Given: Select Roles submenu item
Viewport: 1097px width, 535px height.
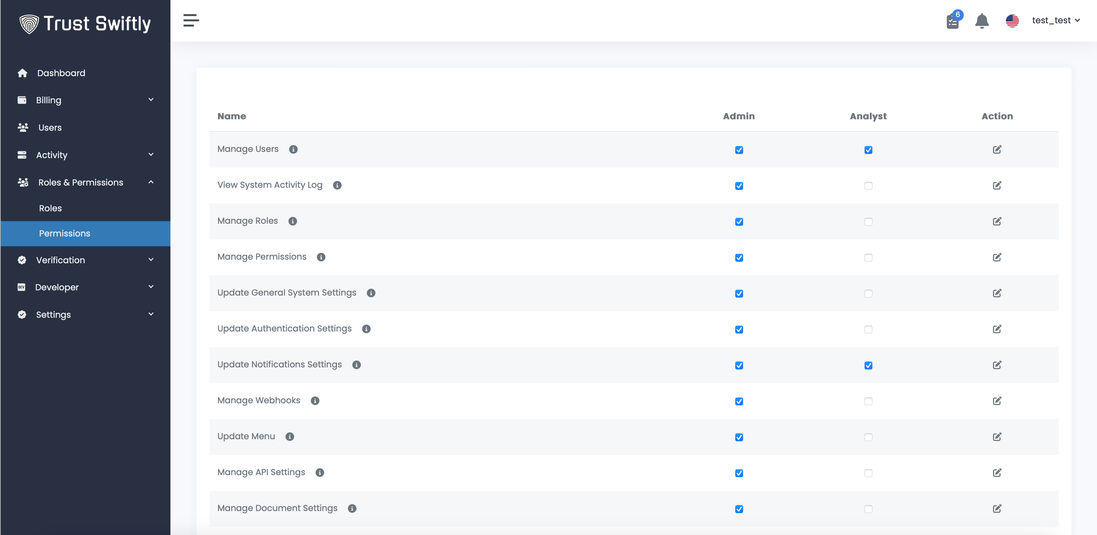Looking at the screenshot, I should pos(51,209).
